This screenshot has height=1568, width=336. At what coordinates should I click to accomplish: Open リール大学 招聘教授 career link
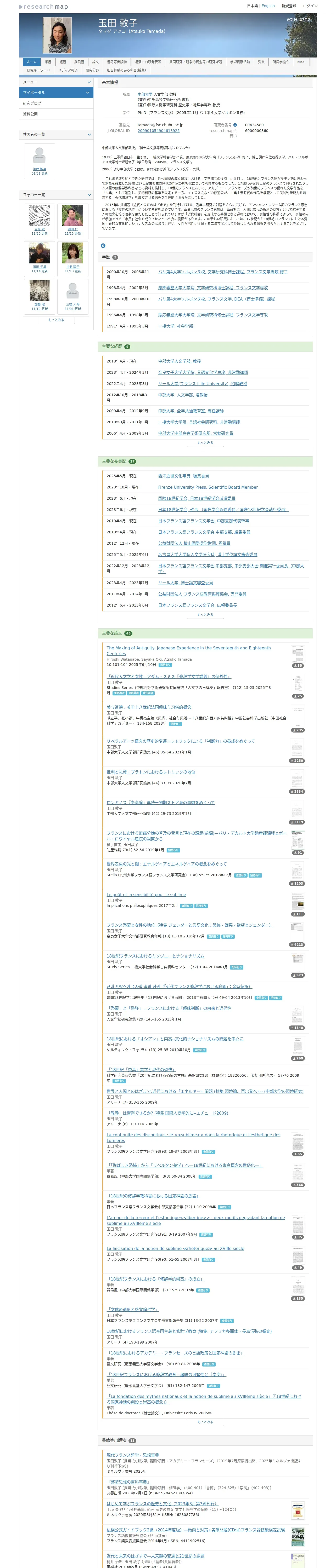pos(203,384)
